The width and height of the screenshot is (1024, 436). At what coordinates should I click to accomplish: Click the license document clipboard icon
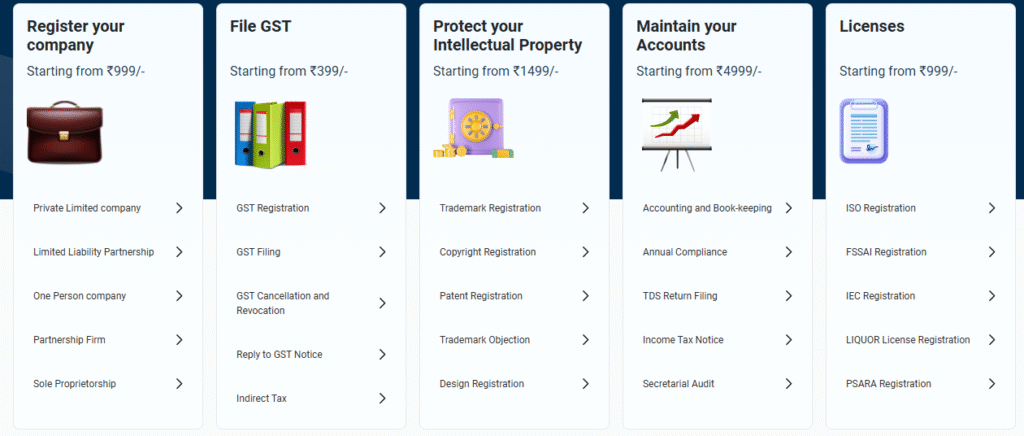(x=864, y=131)
